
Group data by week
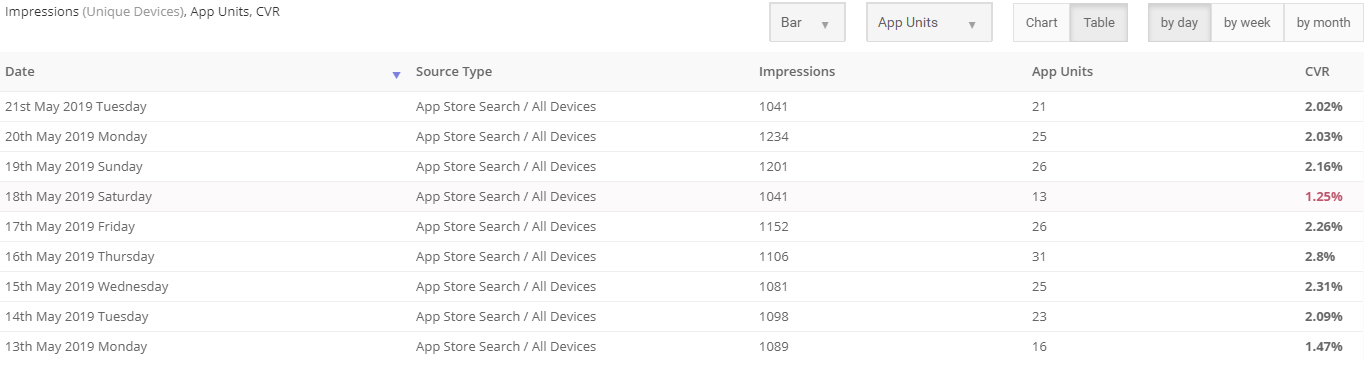pos(1247,23)
